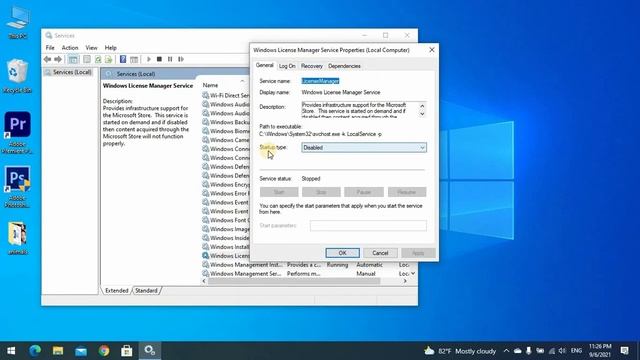Click the Restart Service toolbar icon
The width and height of the screenshot is (640, 360).
click(181, 59)
